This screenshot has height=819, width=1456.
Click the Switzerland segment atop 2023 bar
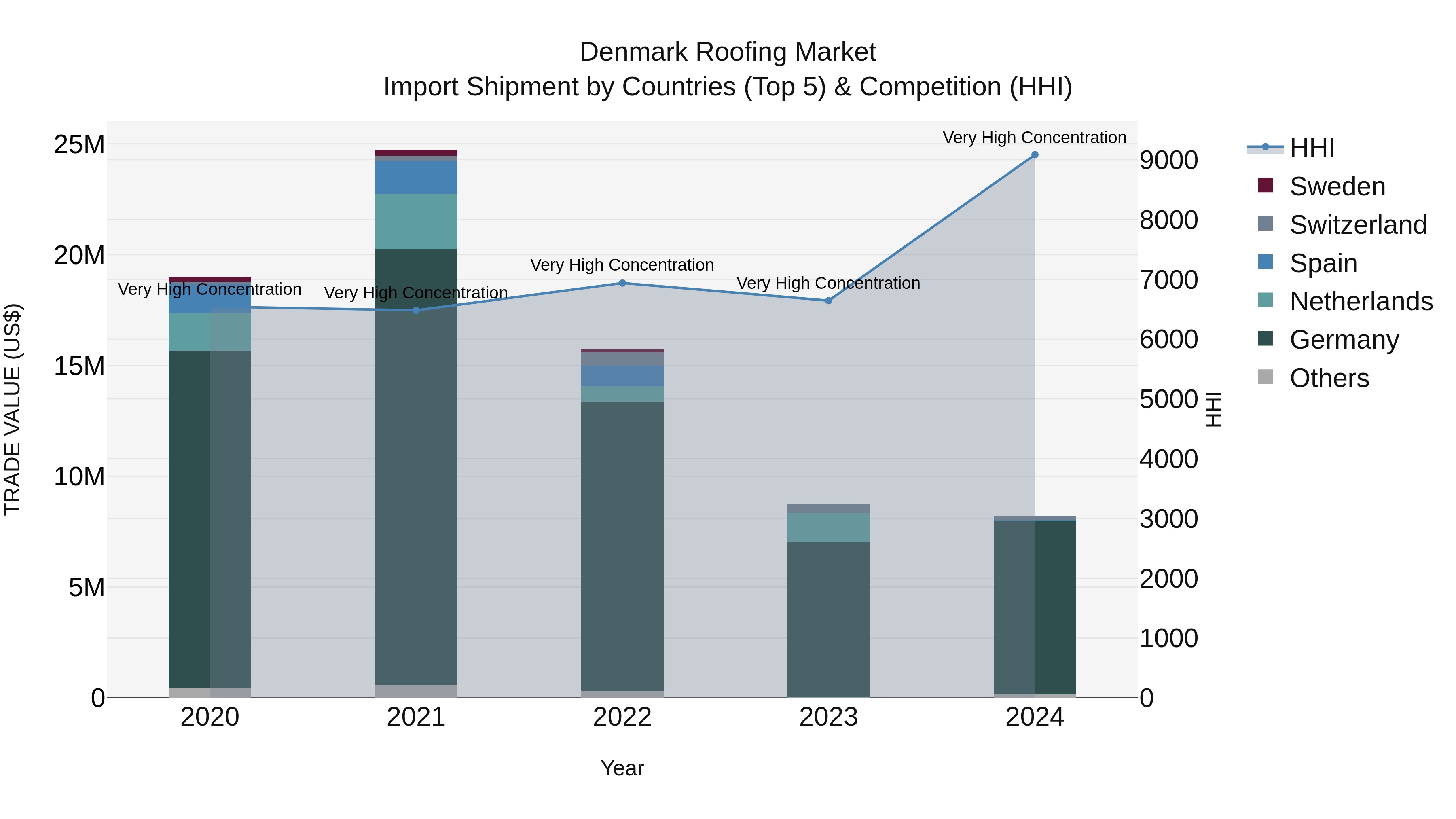point(829,509)
